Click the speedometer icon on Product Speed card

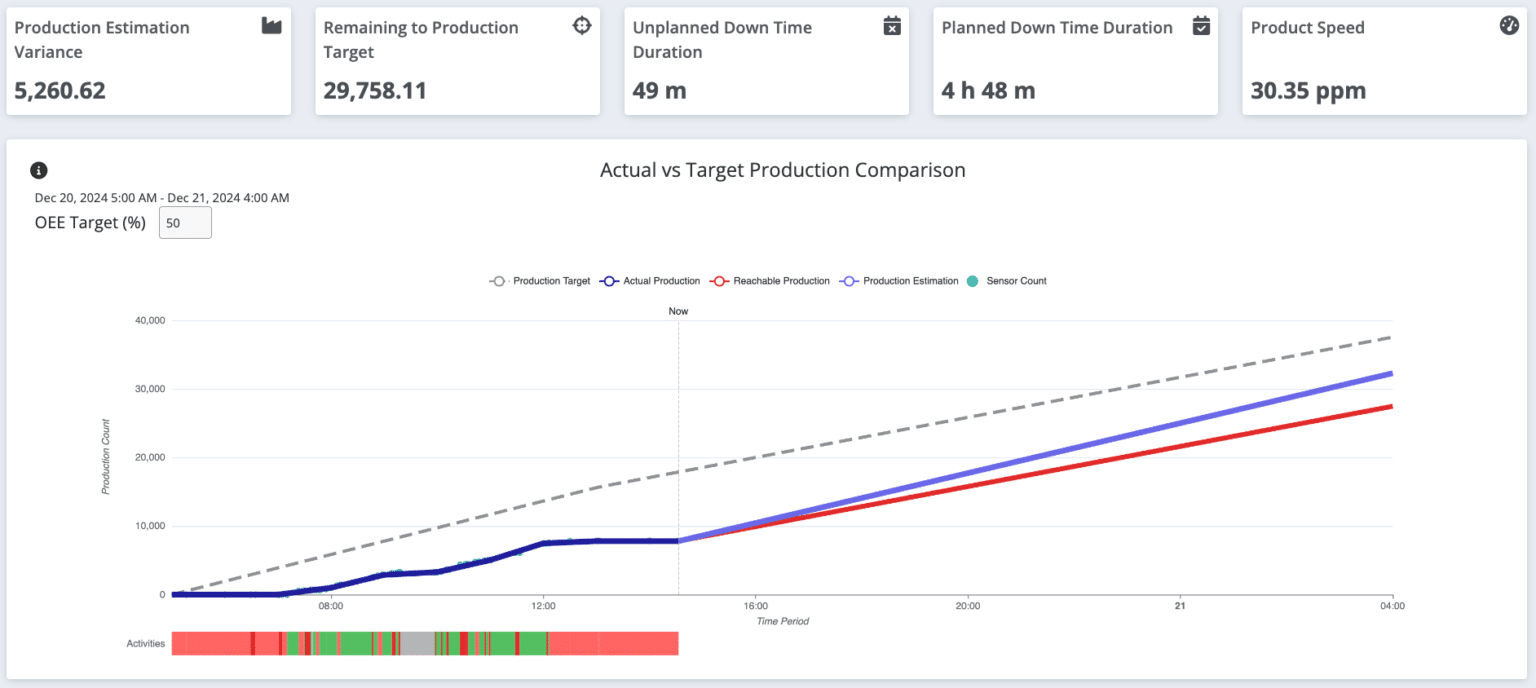(x=1508, y=27)
